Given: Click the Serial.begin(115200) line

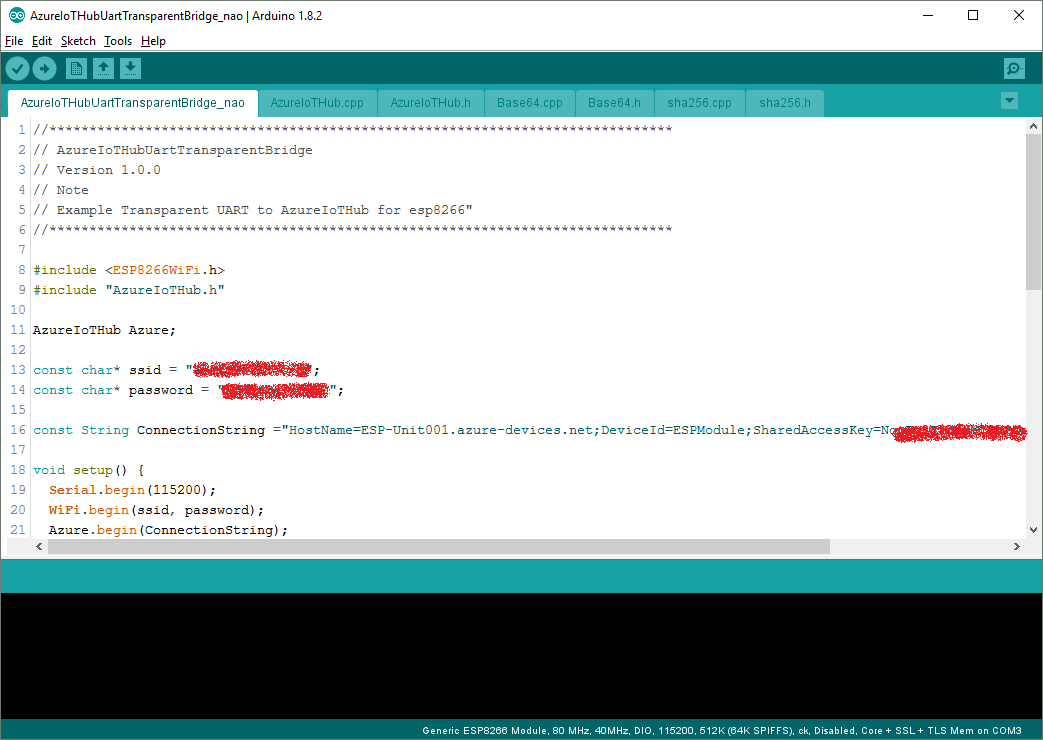Looking at the screenshot, I should (132, 490).
